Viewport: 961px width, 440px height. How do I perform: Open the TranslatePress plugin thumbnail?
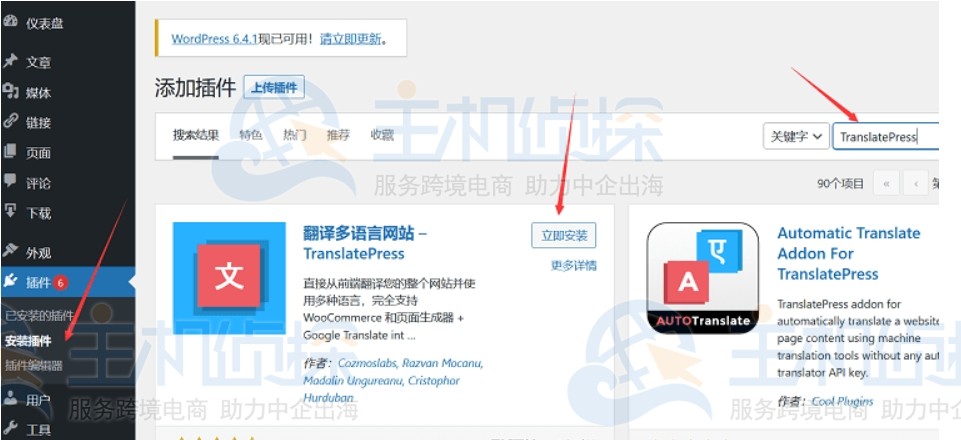(x=229, y=278)
